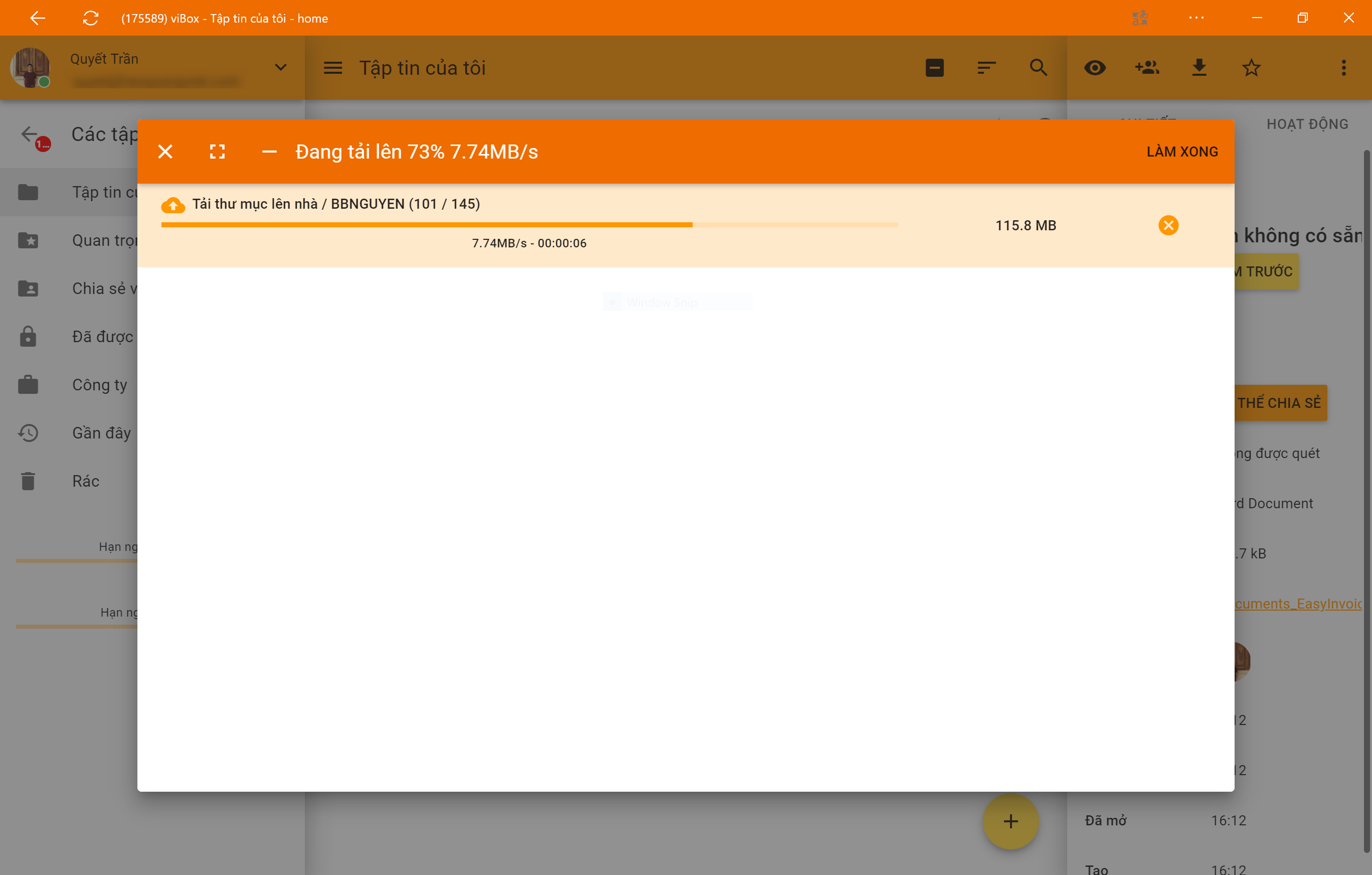This screenshot has height=875, width=1372.
Task: Click the LÀM XONG button
Action: tap(1182, 152)
